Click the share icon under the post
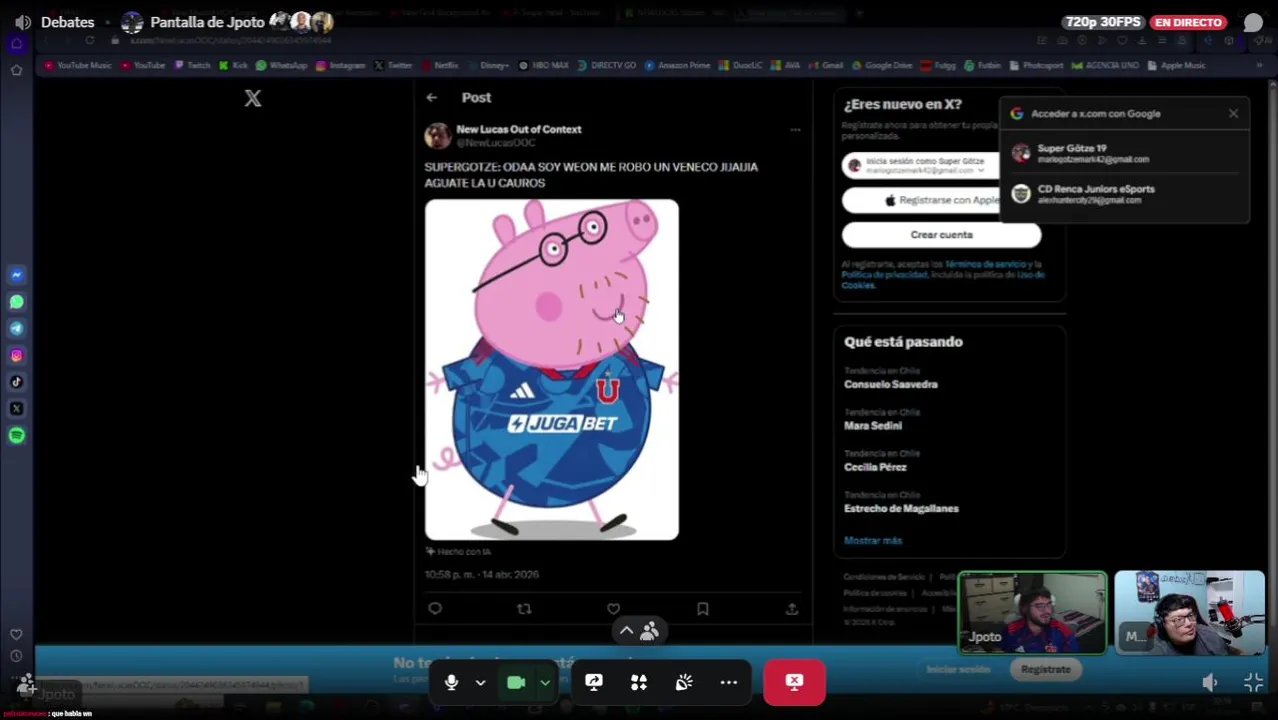Screen dimensions: 1278x720 (791, 608)
